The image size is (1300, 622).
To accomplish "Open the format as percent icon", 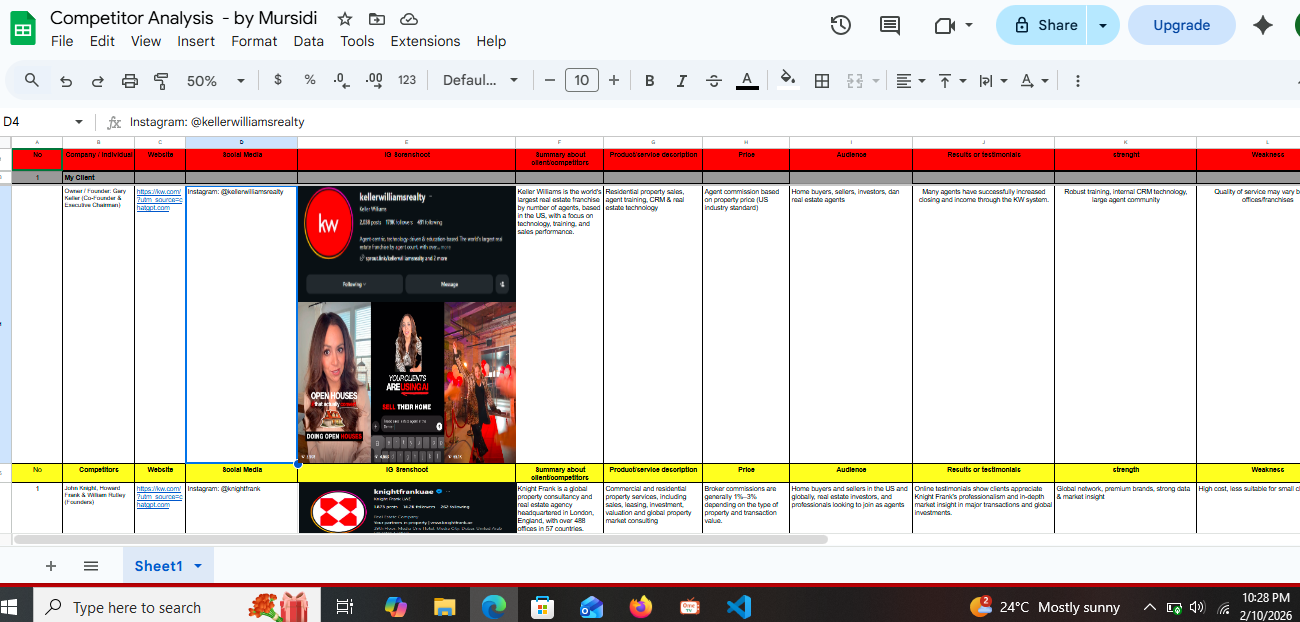I will click(x=309, y=80).
